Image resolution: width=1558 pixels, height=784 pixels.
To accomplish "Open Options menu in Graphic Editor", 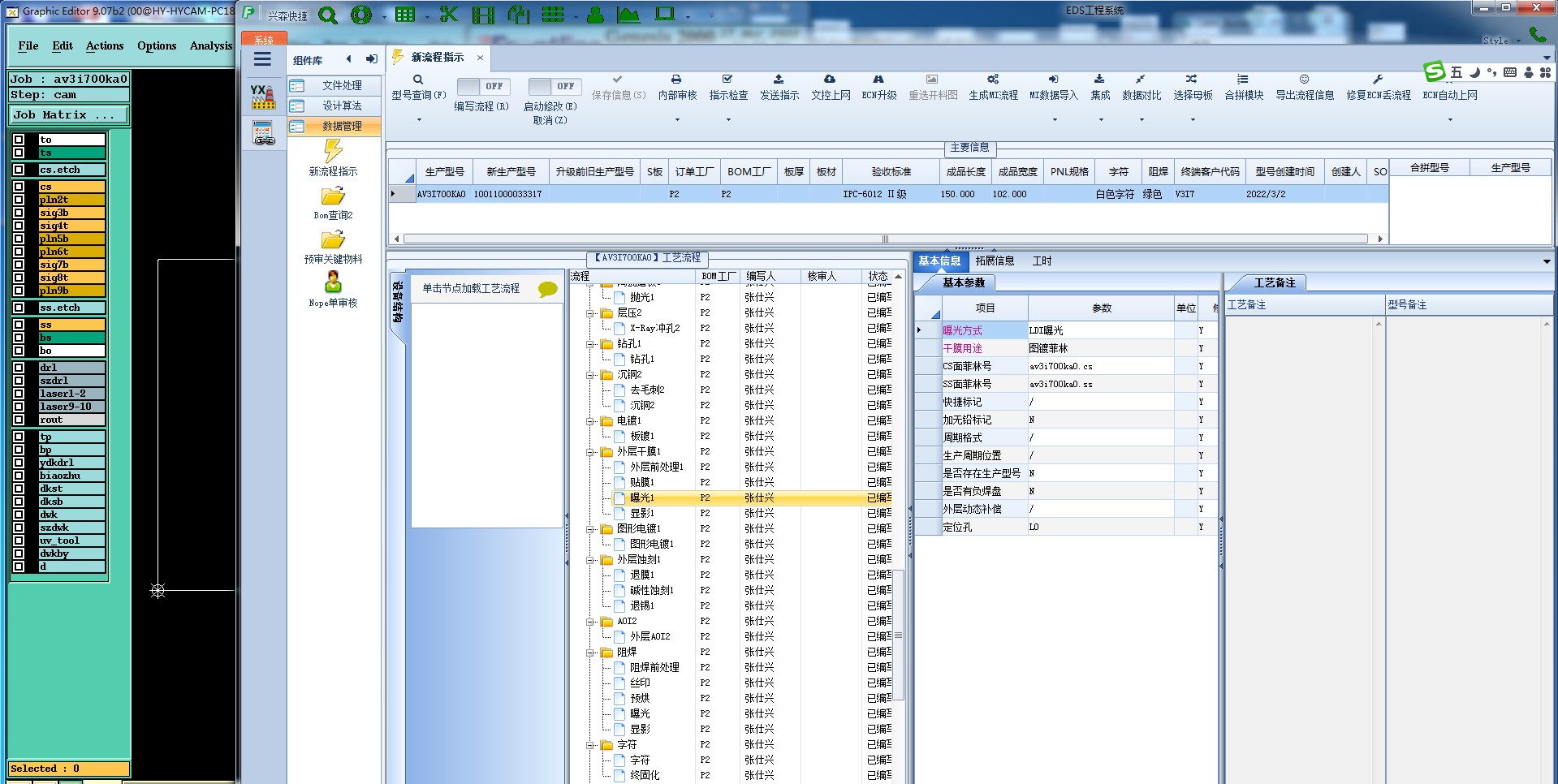I will point(157,46).
